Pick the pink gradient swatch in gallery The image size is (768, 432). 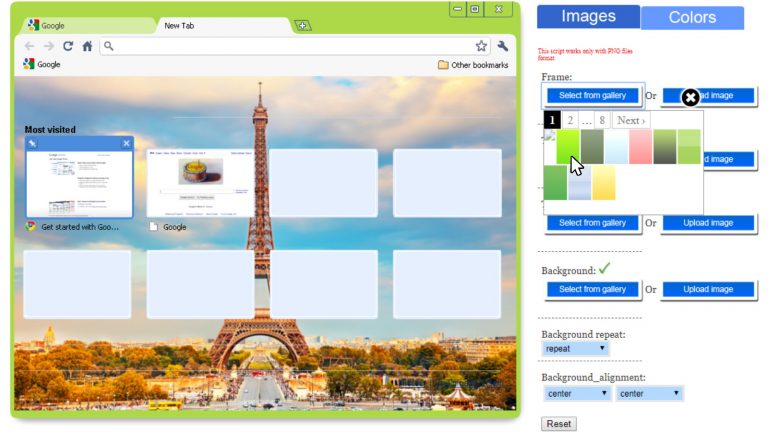(641, 147)
